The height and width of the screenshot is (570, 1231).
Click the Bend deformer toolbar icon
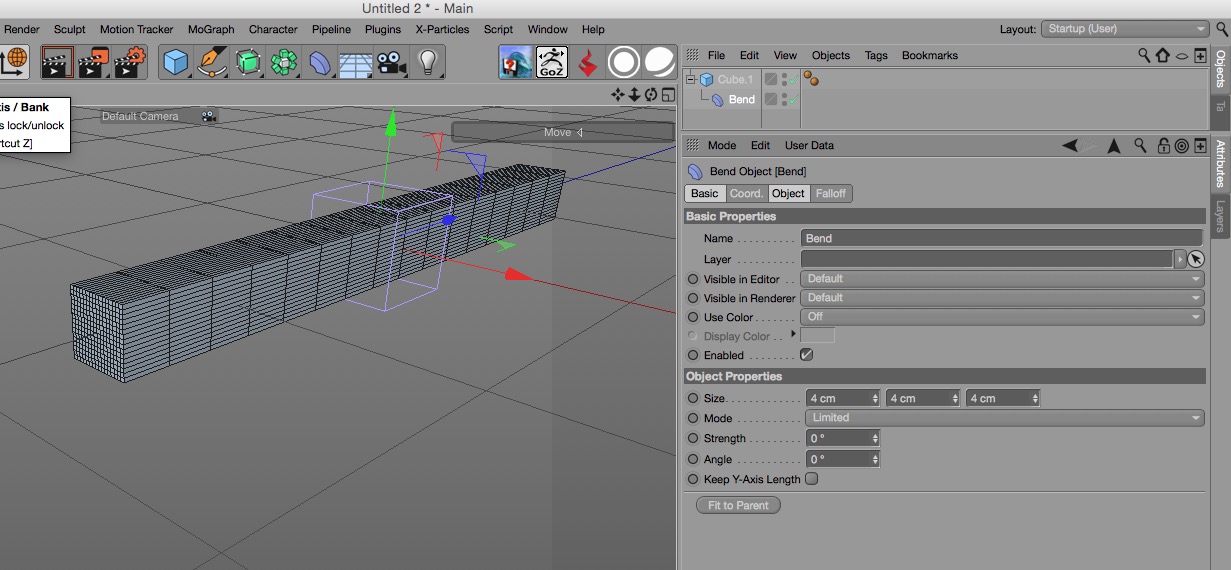(320, 63)
